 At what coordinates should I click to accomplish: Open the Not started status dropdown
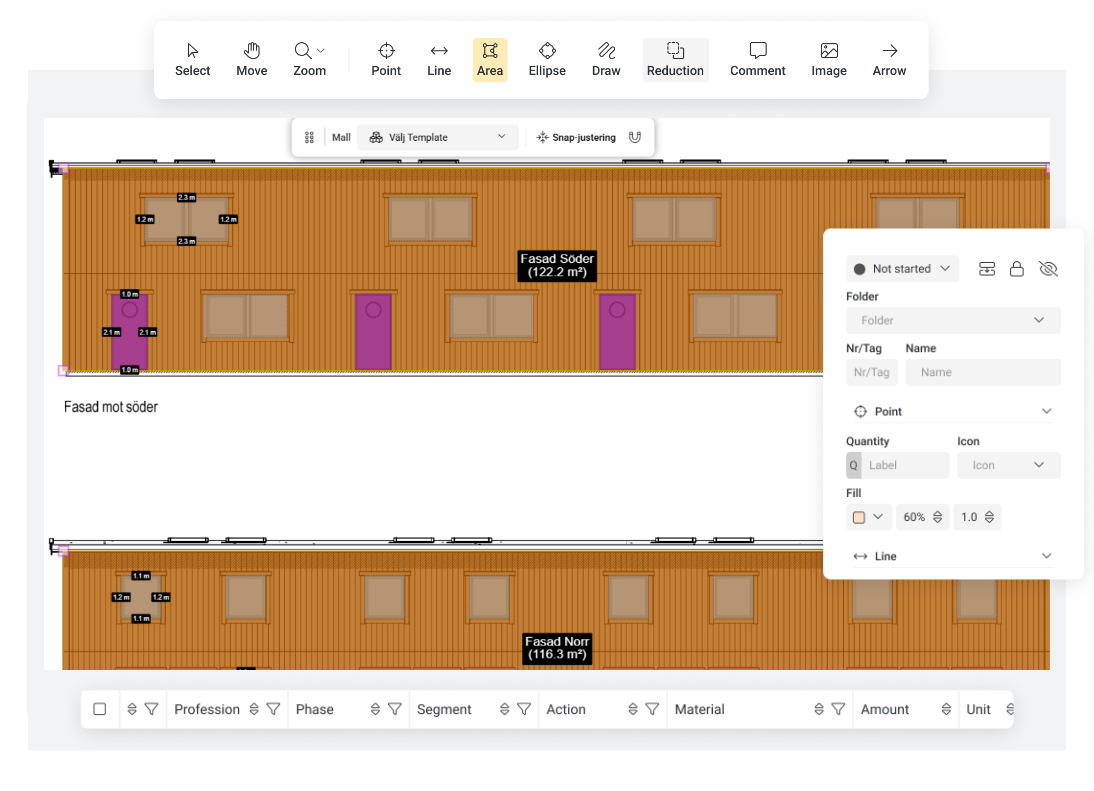click(x=902, y=269)
